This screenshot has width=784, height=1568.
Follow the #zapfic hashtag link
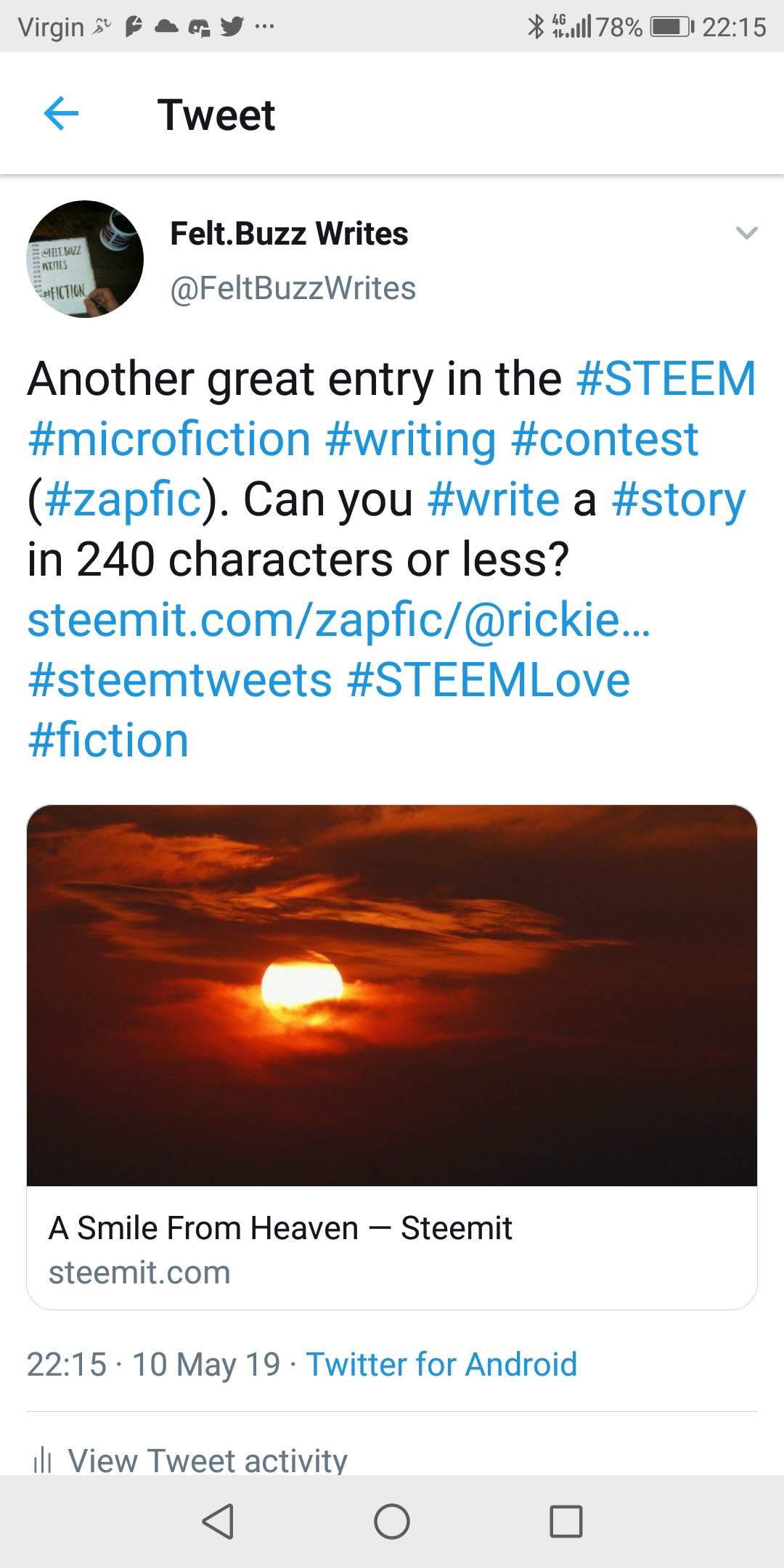tap(123, 499)
